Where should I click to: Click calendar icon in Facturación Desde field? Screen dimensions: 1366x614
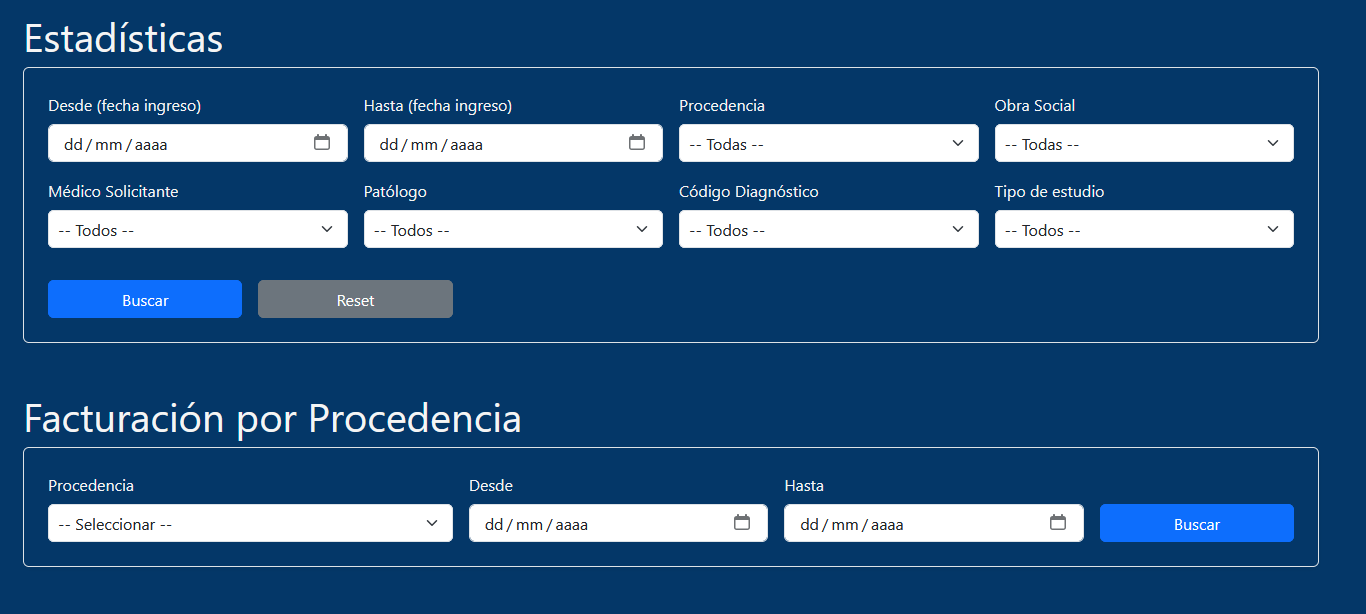pos(742,523)
